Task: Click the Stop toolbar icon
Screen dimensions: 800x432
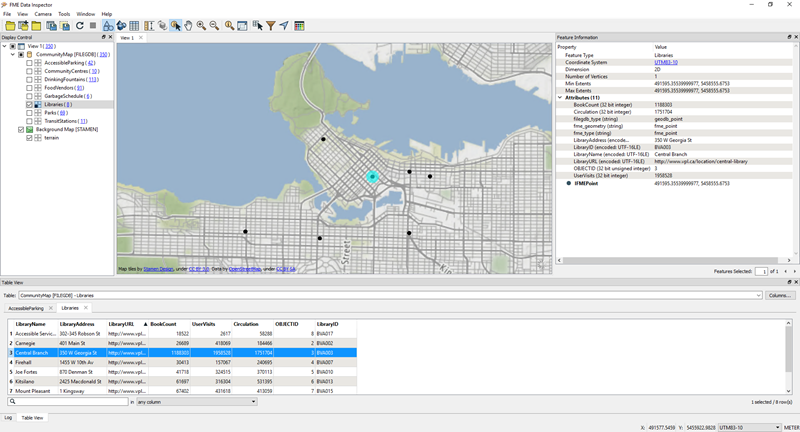Action: pyautogui.click(x=93, y=26)
